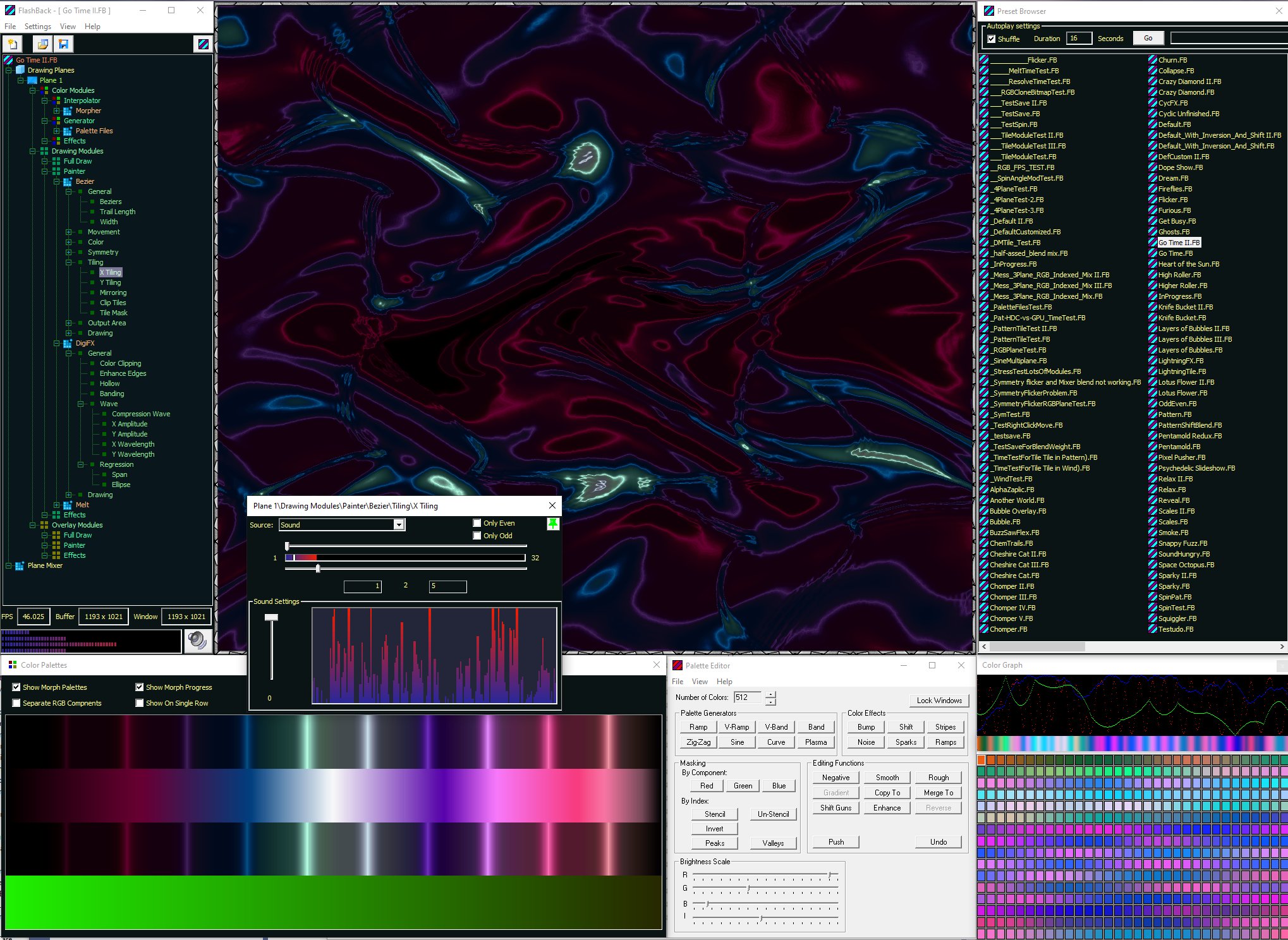
Task: Click the striped FlashBack logo toolbar button
Action: (x=203, y=44)
